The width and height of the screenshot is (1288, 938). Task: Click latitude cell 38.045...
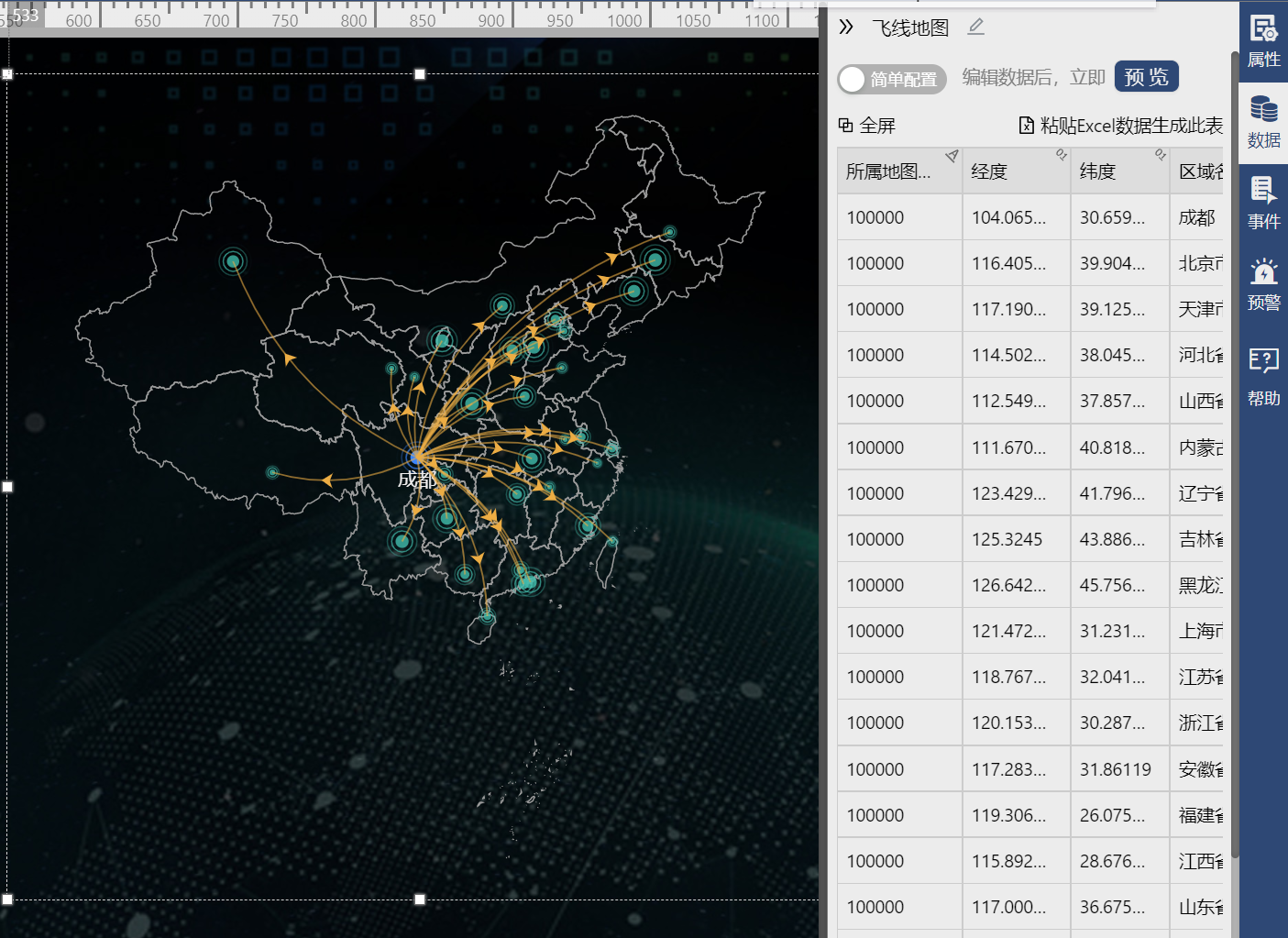coord(1120,355)
